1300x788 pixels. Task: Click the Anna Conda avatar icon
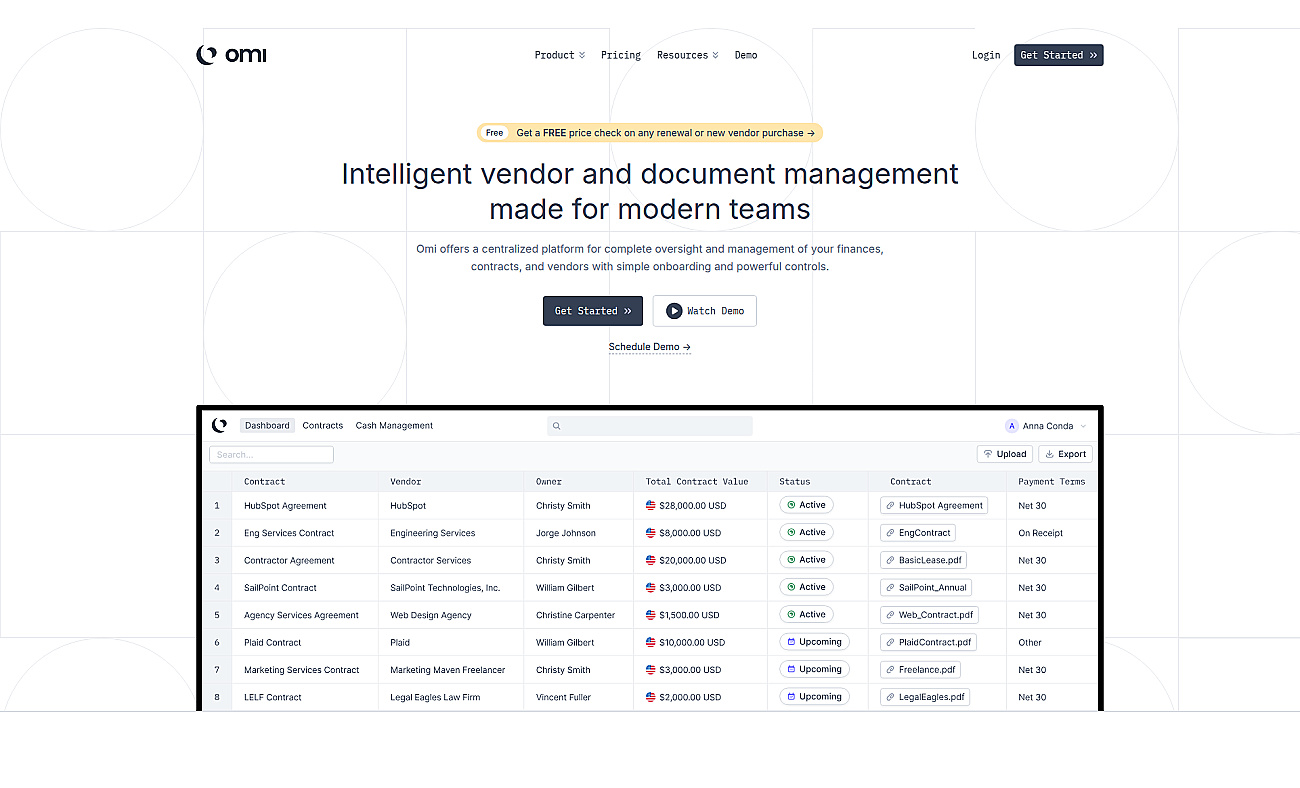click(x=1012, y=426)
